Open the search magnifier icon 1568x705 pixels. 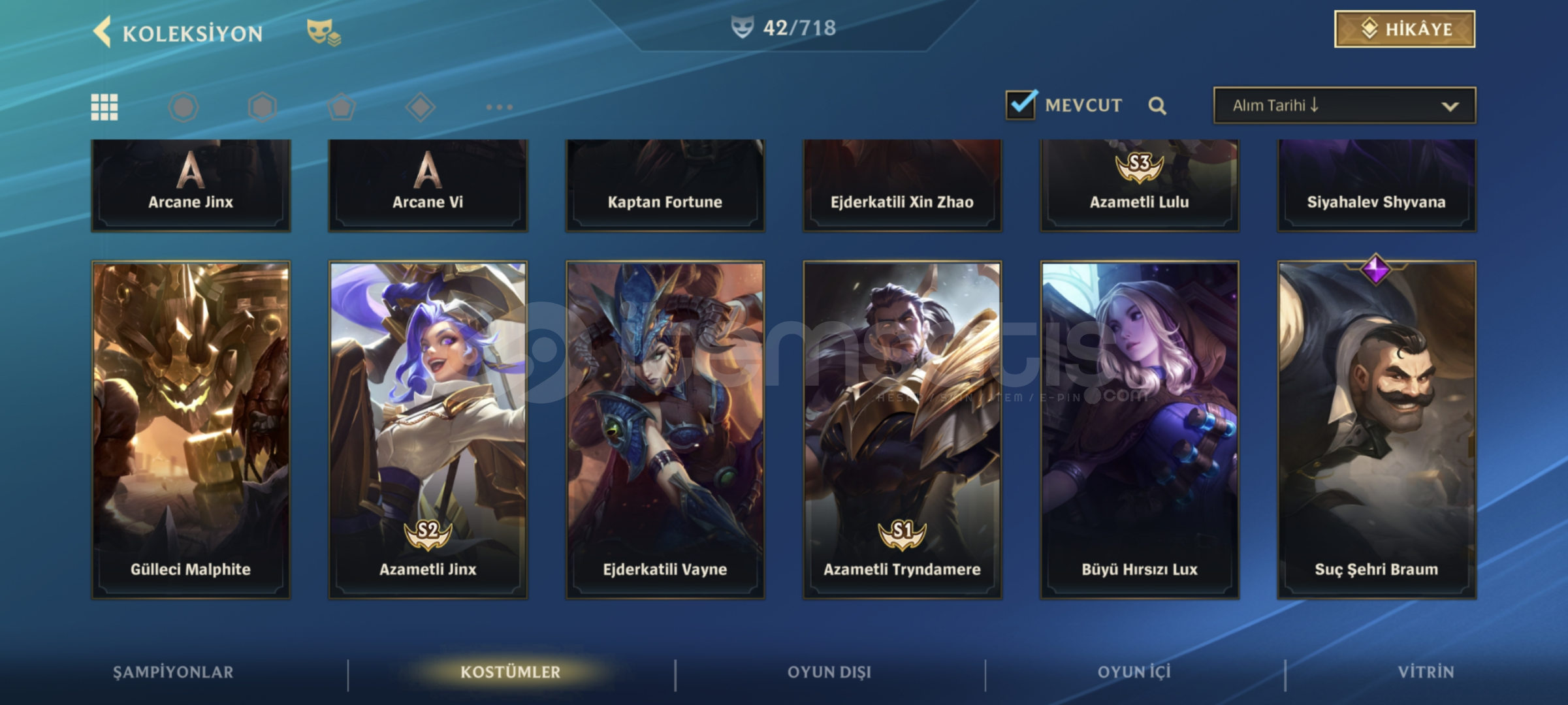(x=1157, y=106)
